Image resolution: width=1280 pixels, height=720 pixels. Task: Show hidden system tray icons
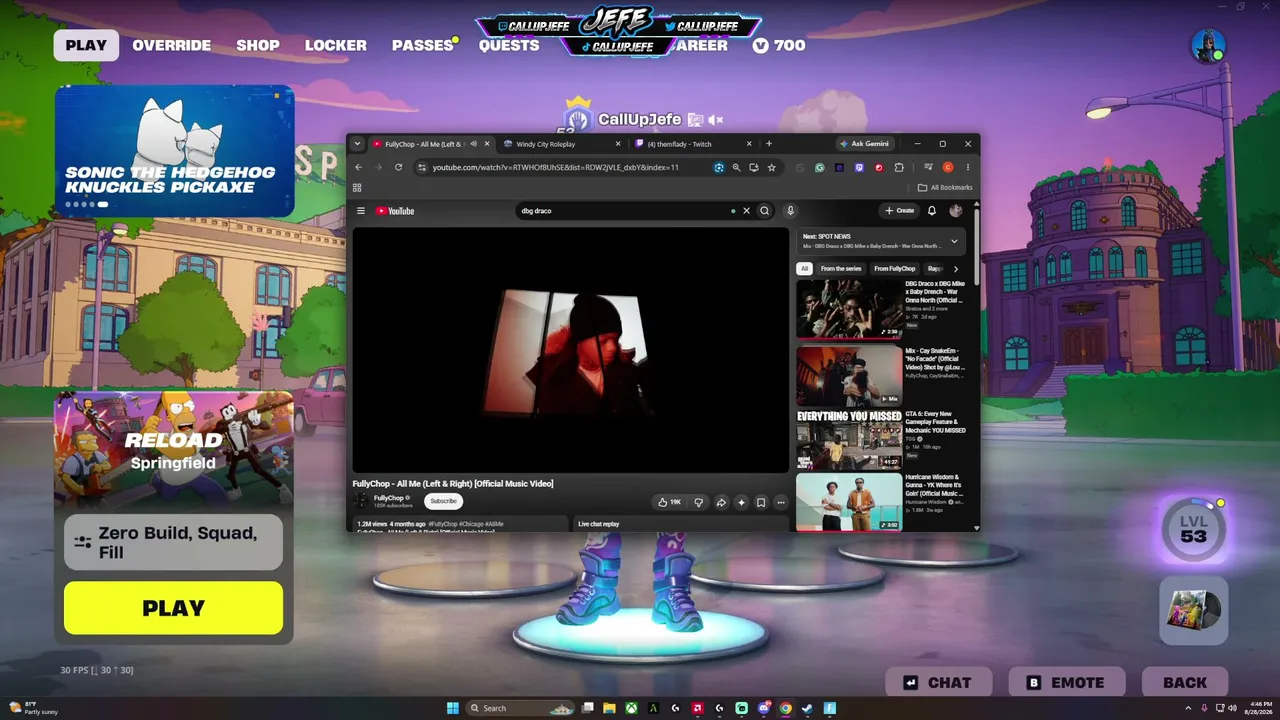pos(1188,708)
